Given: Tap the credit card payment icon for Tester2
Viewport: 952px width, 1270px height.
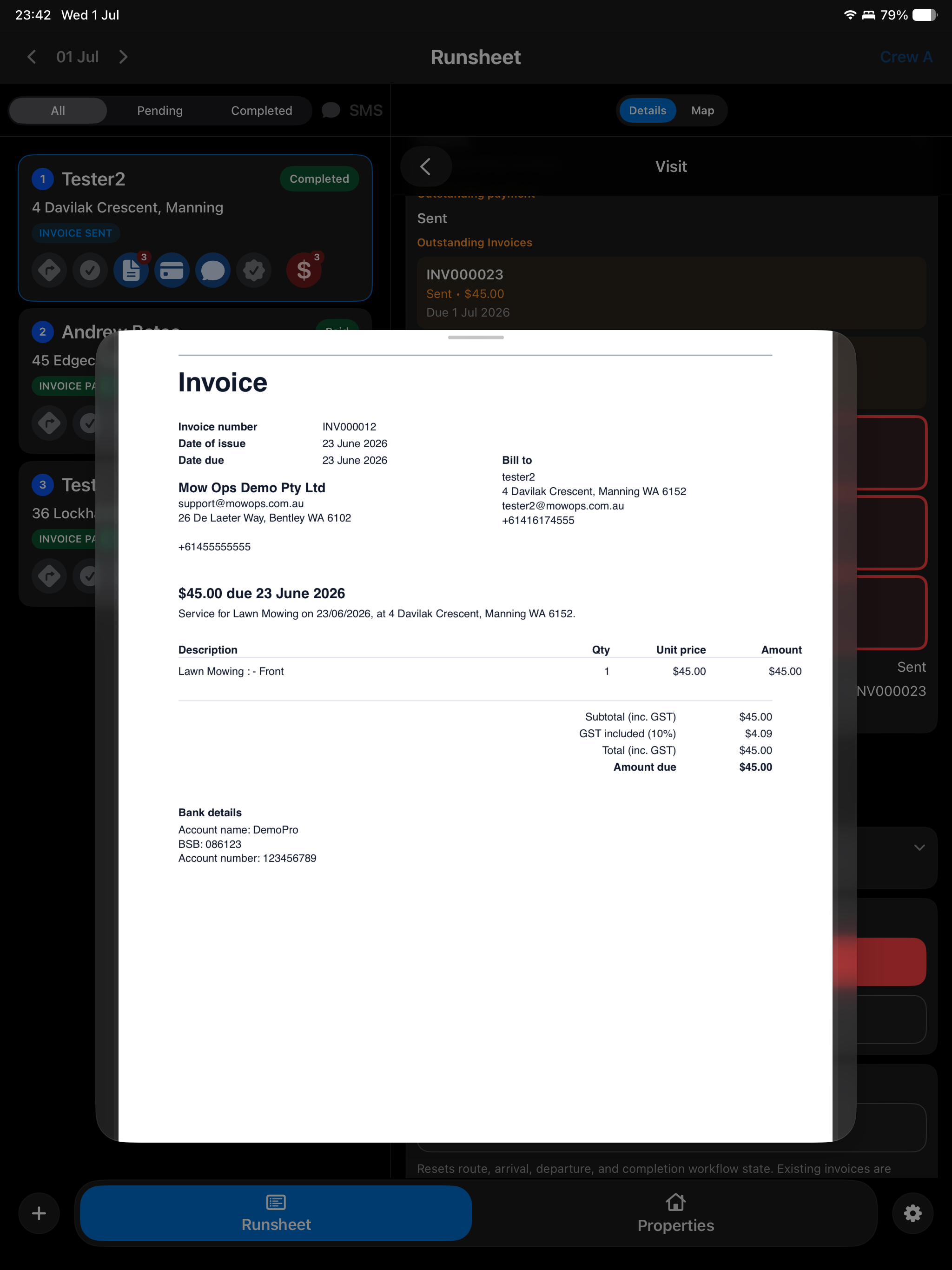Looking at the screenshot, I should (172, 270).
